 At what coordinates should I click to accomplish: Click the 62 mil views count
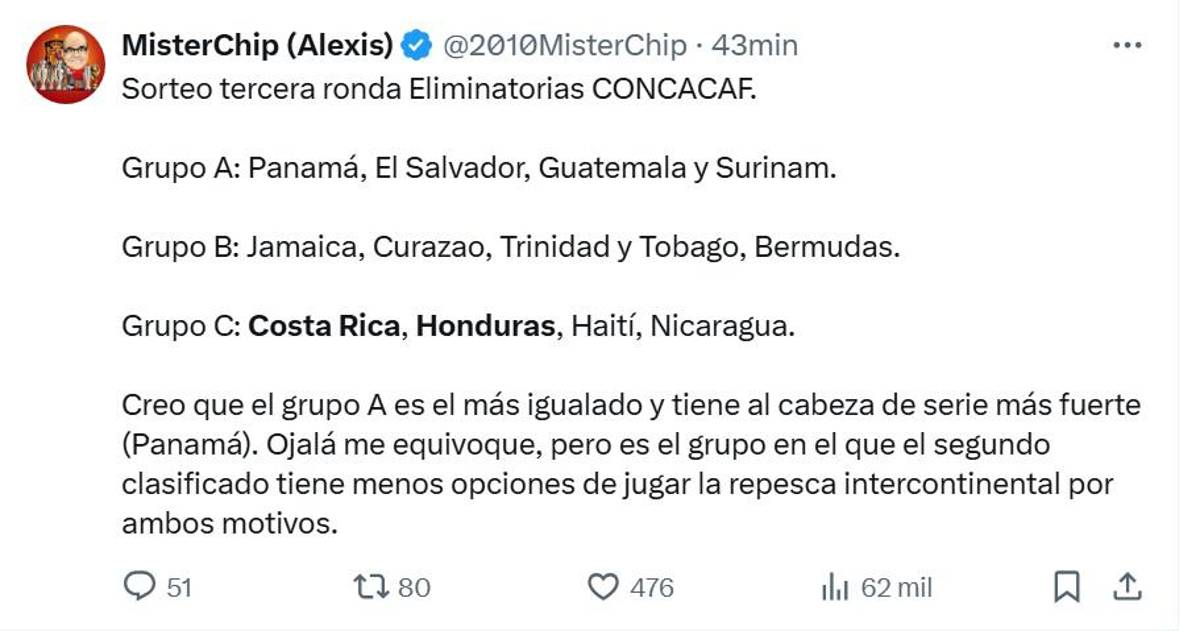(896, 588)
